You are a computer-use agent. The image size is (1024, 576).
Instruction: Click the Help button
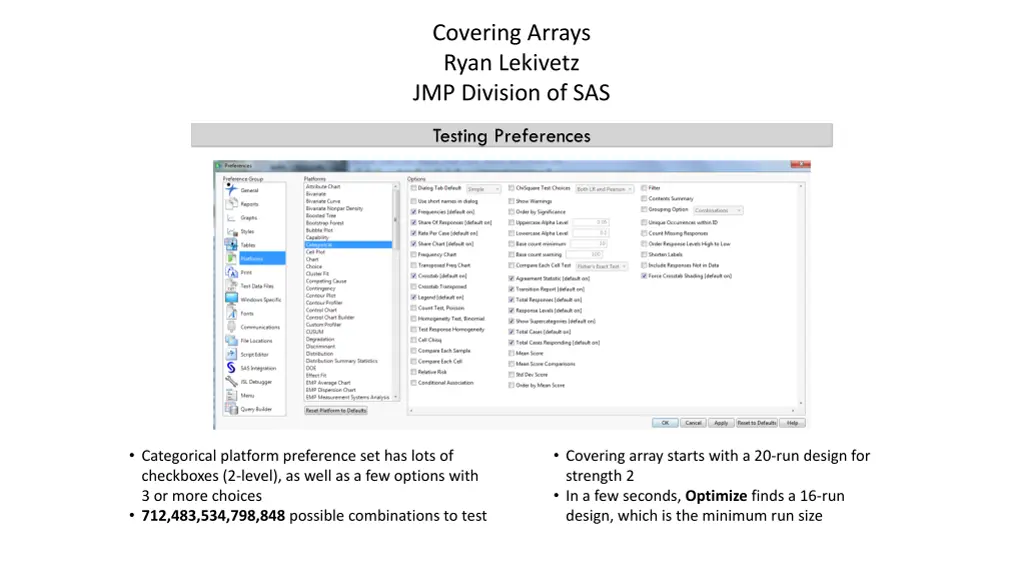tap(792, 423)
